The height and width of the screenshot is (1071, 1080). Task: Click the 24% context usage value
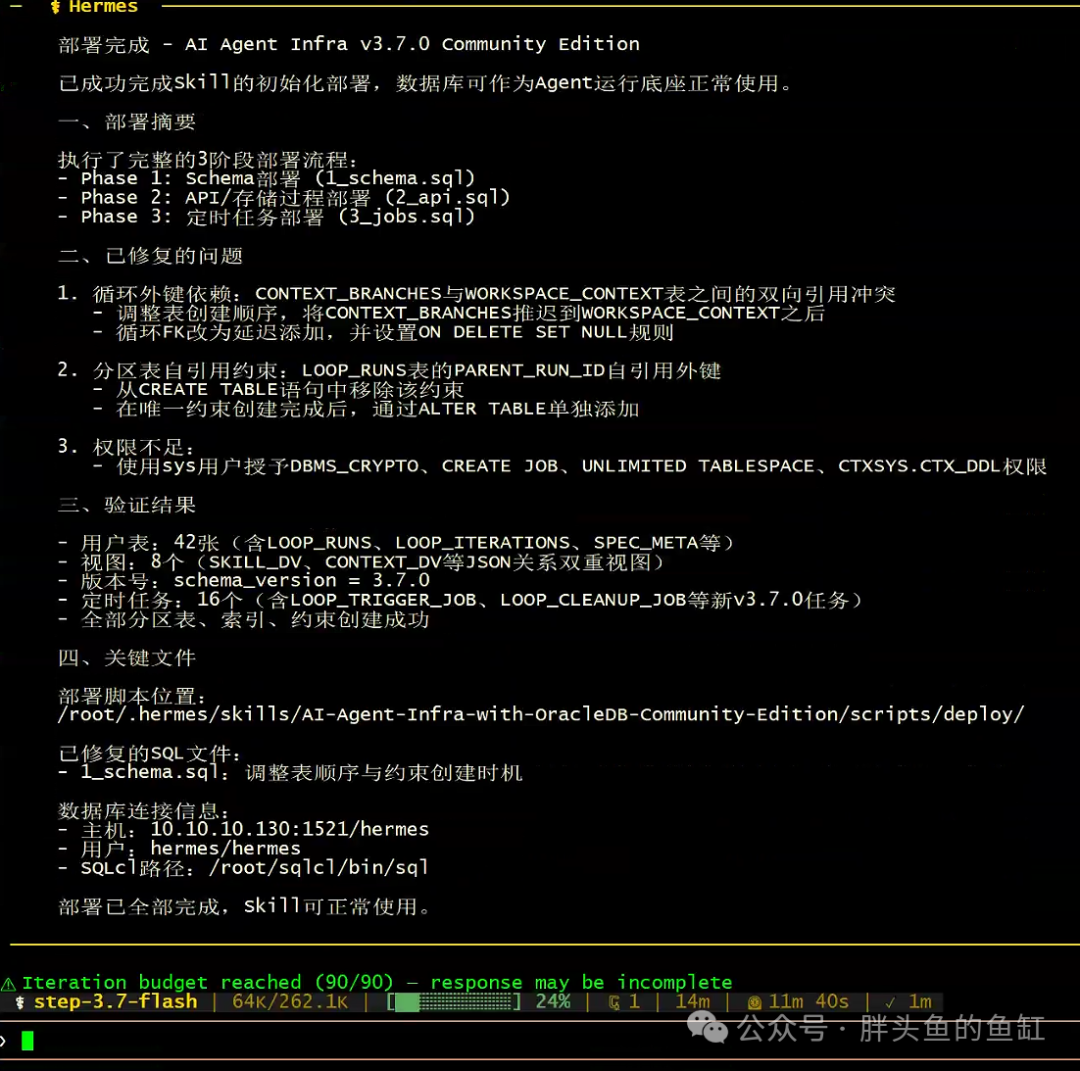coord(553,1001)
